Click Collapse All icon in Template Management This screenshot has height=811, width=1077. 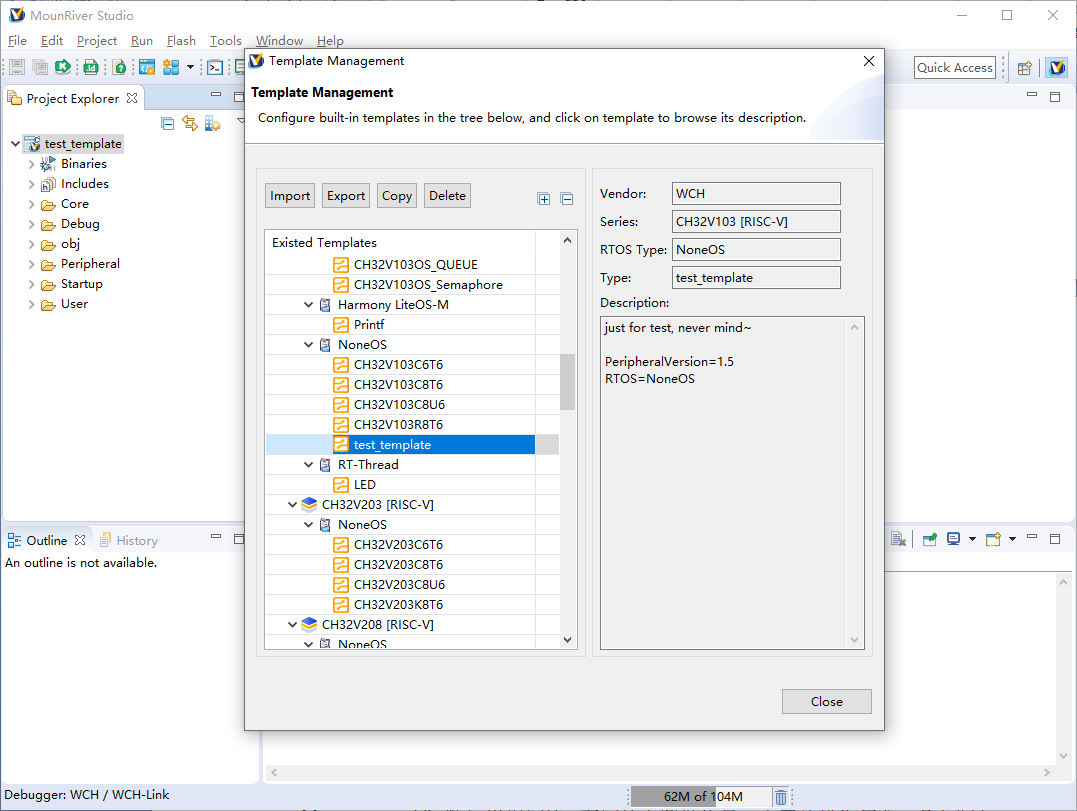click(x=567, y=199)
